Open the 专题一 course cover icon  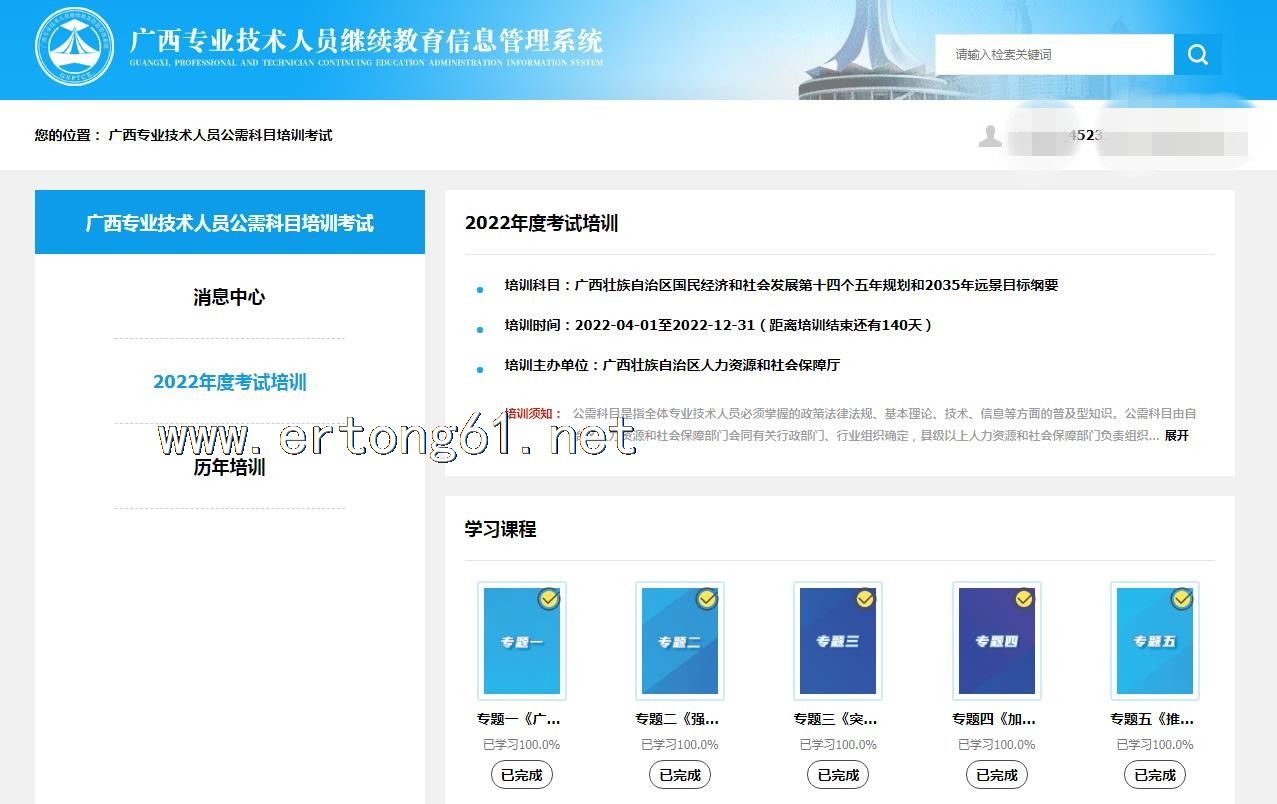coord(521,641)
